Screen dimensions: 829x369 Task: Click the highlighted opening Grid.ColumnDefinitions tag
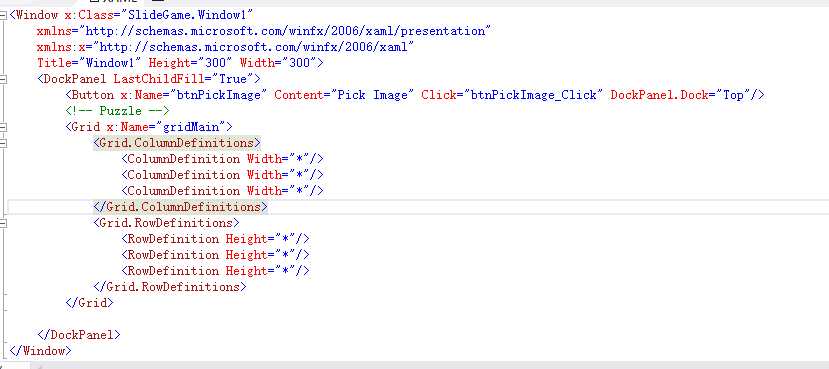pos(177,143)
